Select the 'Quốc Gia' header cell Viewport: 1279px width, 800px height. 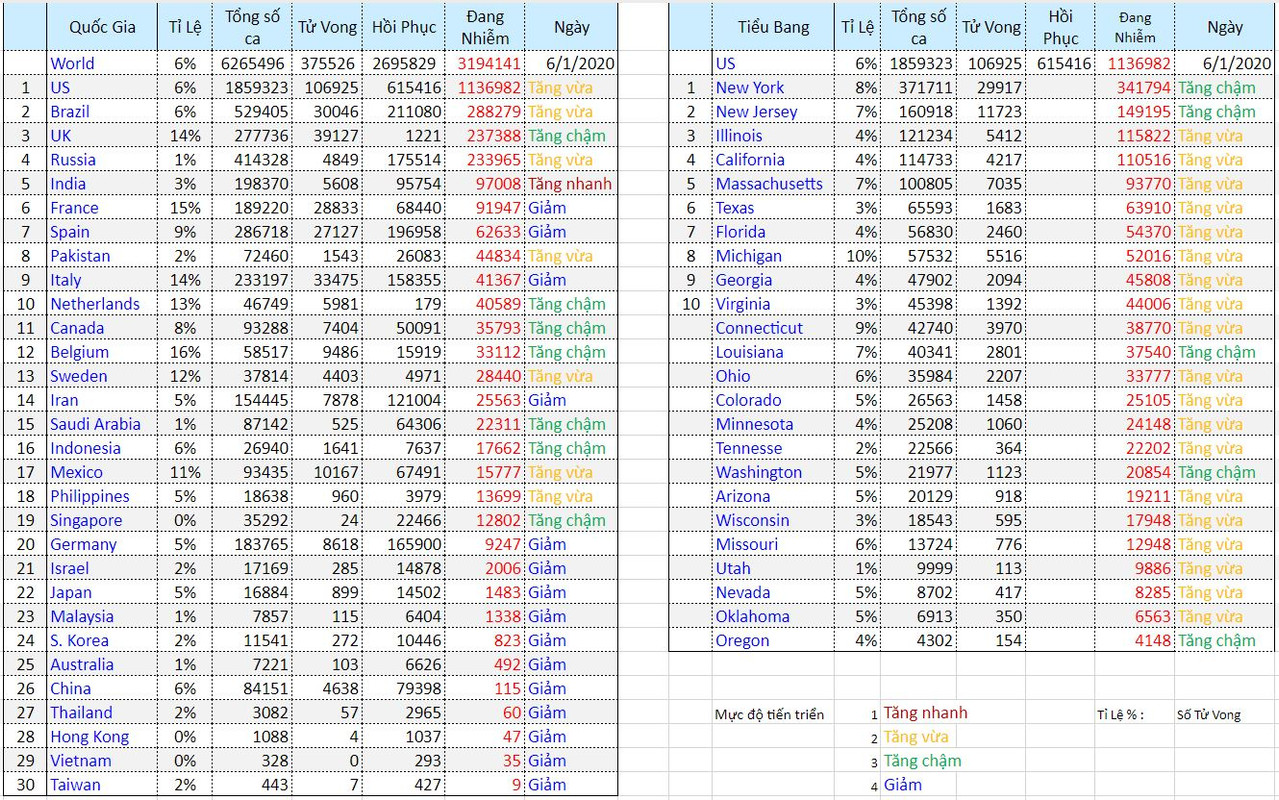tap(102, 27)
